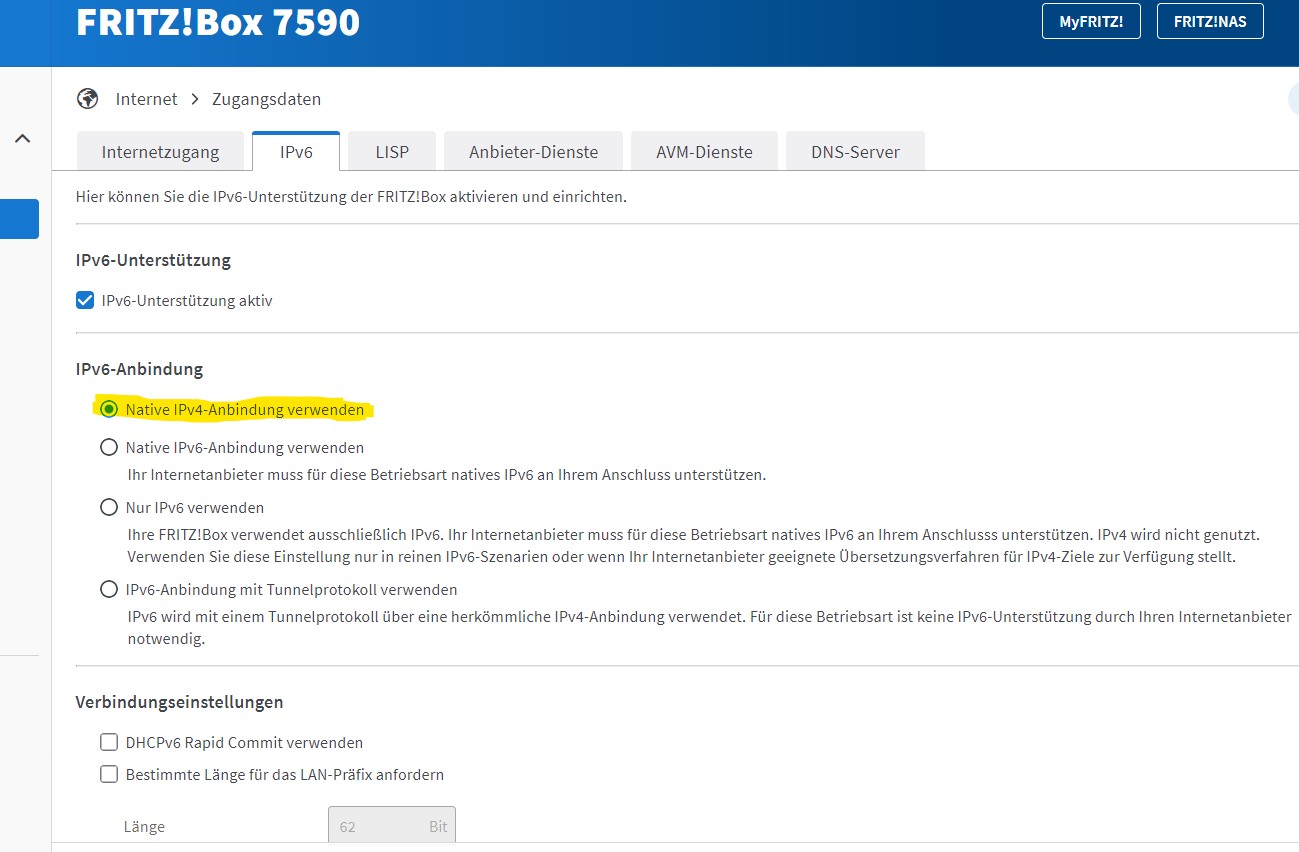Click the globe icon beside Internet breadcrumb

coord(88,99)
